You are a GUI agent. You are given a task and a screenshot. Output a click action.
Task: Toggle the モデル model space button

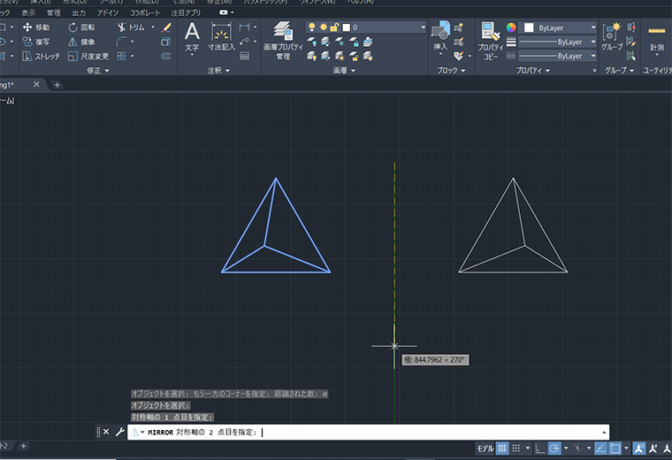[x=484, y=448]
